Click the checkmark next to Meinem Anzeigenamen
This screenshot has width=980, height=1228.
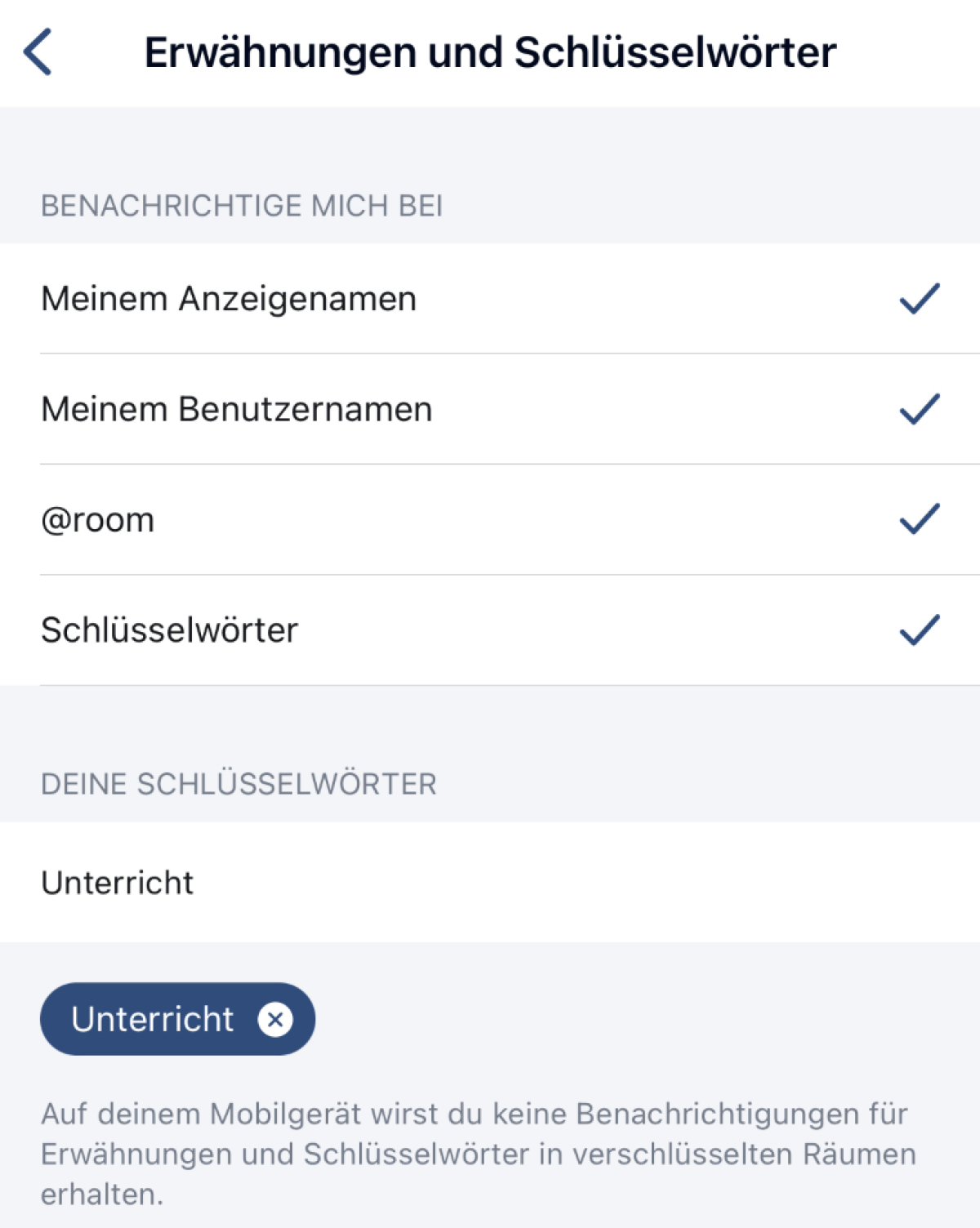tap(920, 299)
